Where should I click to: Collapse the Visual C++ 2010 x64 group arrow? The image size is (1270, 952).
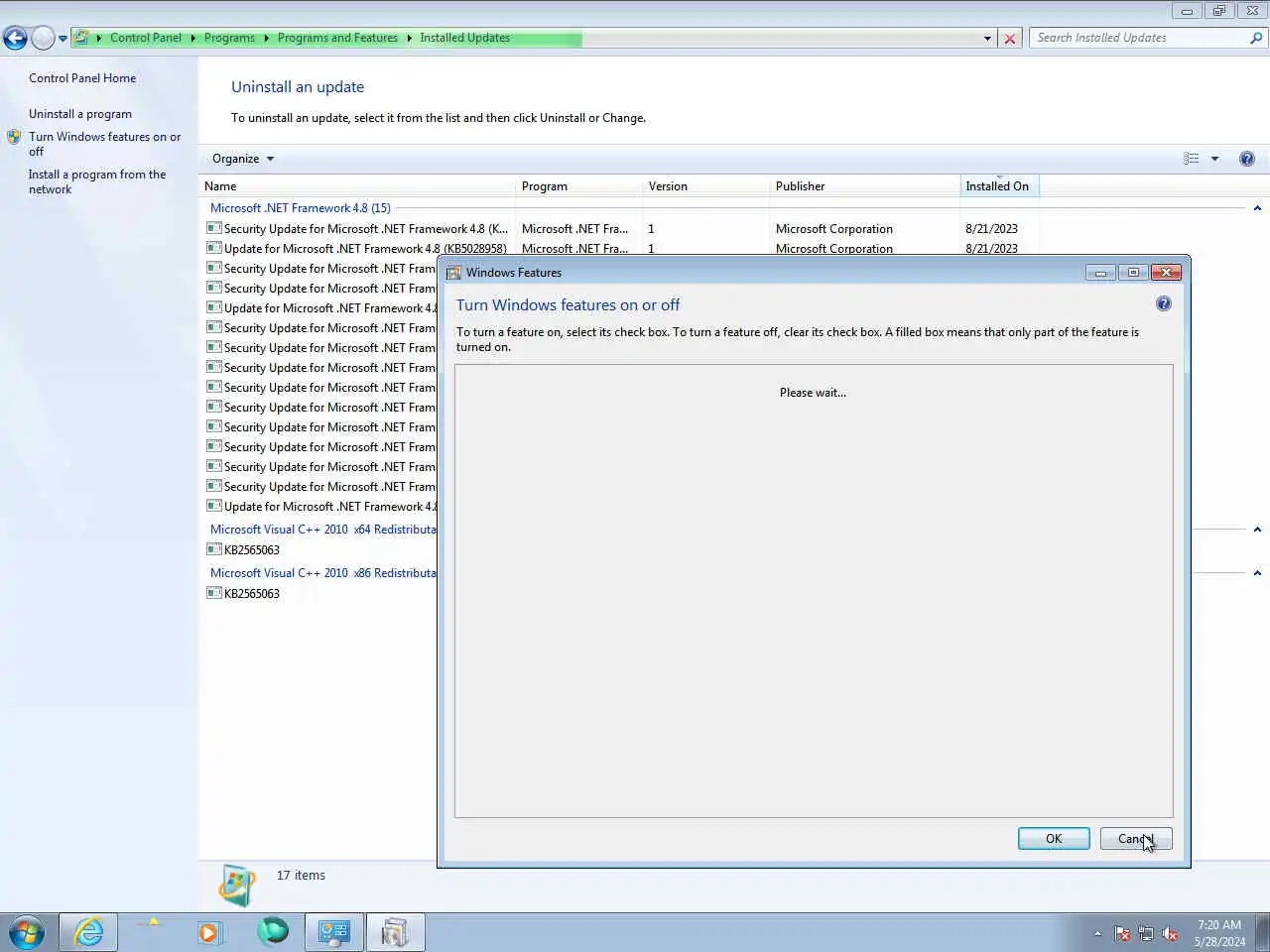coord(1257,530)
